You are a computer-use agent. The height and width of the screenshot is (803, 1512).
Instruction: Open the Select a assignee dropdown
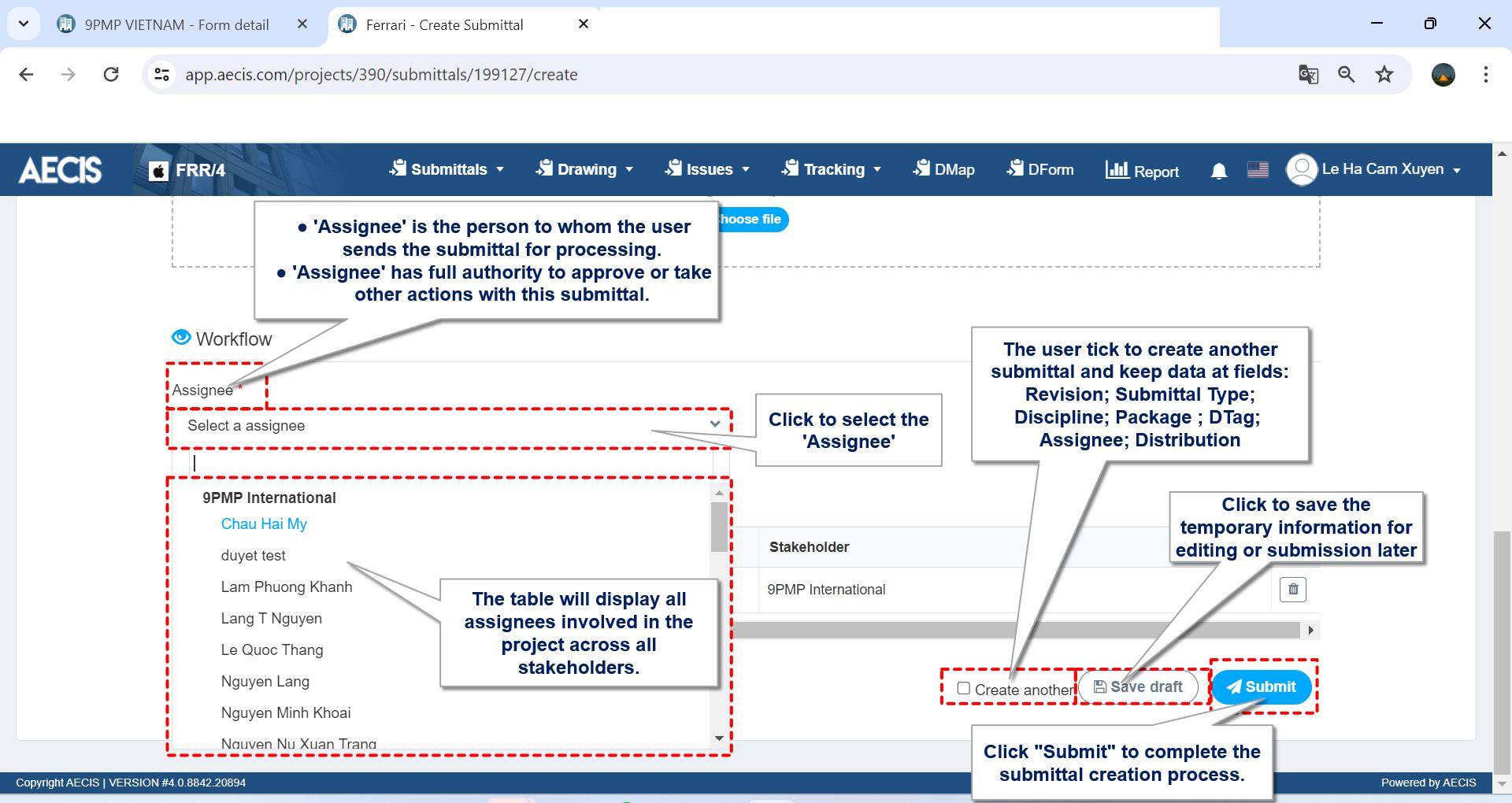tap(450, 426)
